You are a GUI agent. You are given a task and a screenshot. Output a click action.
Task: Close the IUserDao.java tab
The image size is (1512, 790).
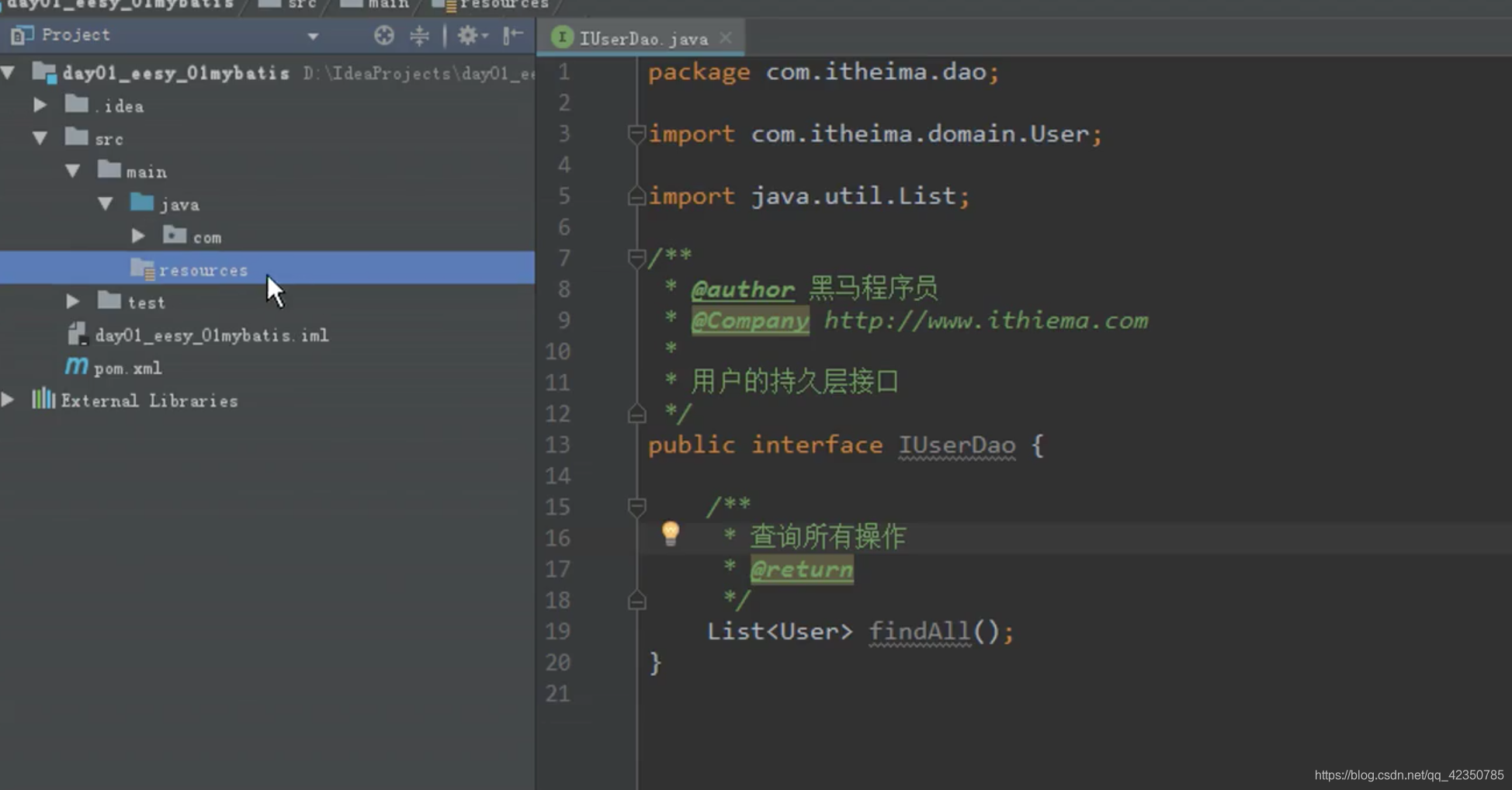(726, 37)
